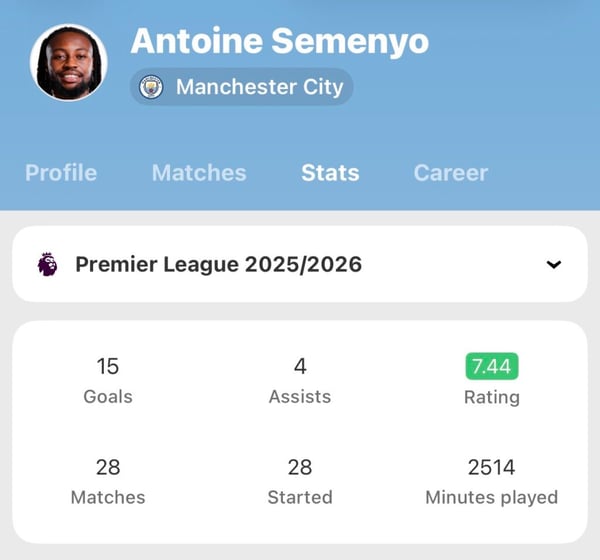Click the Antoine Semenyo name heading
This screenshot has width=600, height=560.
279,41
